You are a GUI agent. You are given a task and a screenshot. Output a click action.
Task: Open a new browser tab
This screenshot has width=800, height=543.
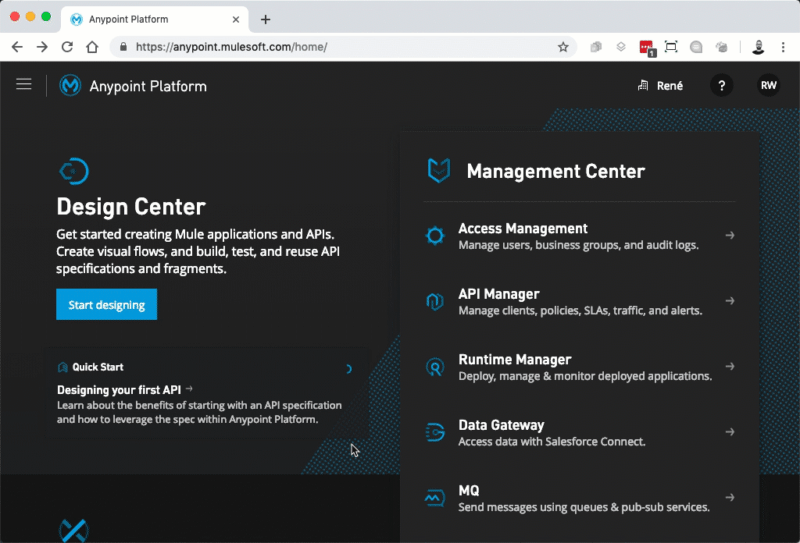click(265, 19)
